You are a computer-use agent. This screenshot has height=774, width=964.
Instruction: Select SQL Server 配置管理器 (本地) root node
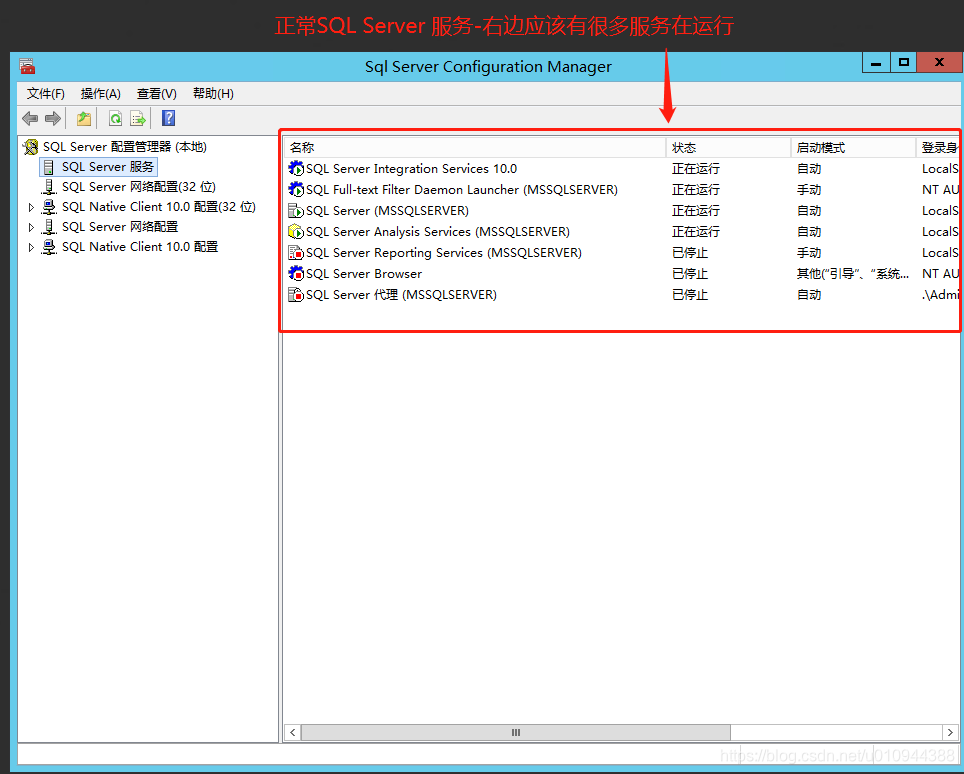[125, 147]
